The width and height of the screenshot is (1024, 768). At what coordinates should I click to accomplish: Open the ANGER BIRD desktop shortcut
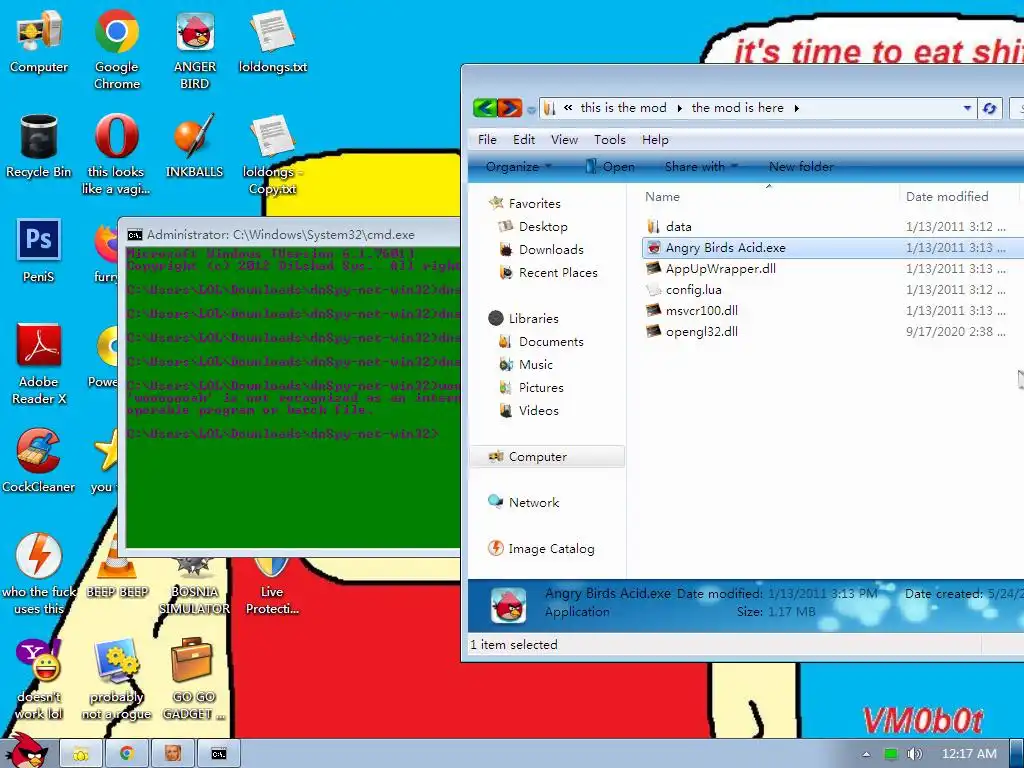(x=195, y=49)
